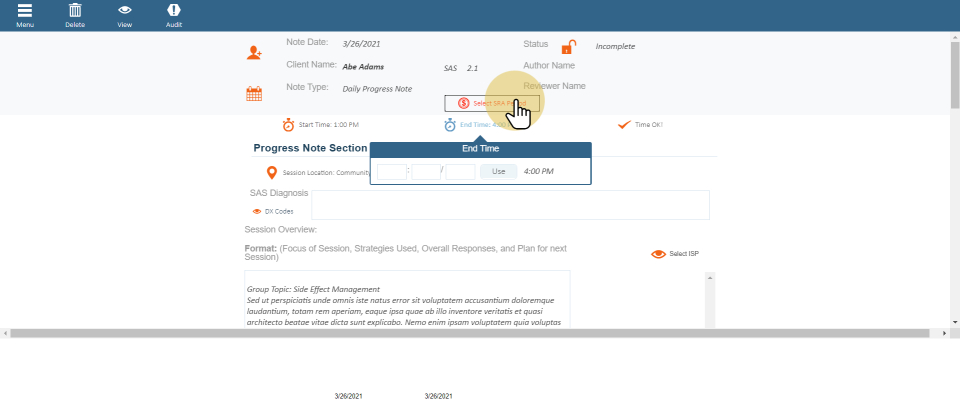The width and height of the screenshot is (960, 410).
Task: Click the minutes field in End Time popup
Action: (426, 171)
